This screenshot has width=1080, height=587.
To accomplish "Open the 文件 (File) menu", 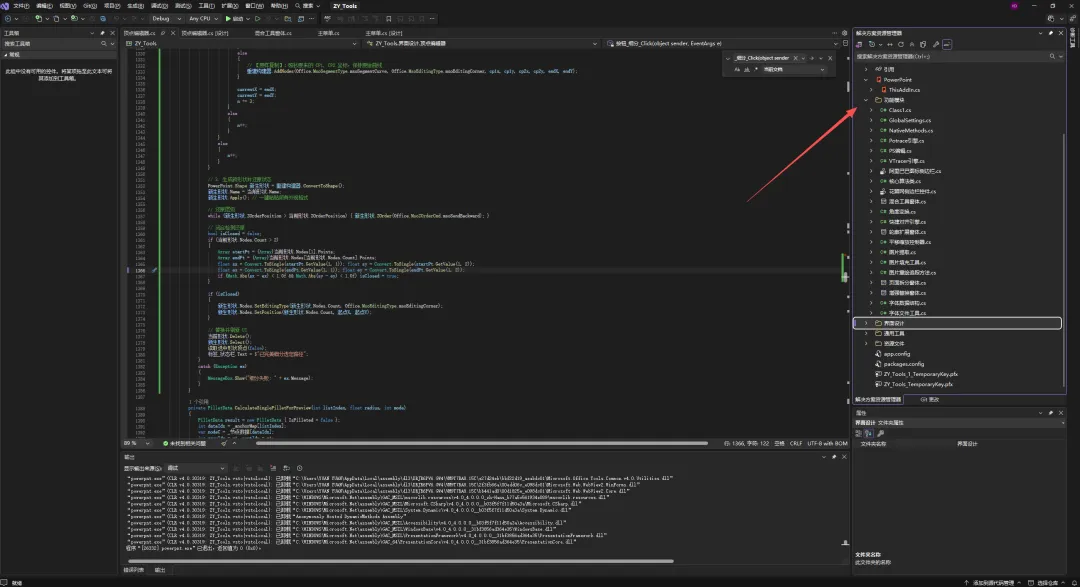I will click(x=21, y=6).
